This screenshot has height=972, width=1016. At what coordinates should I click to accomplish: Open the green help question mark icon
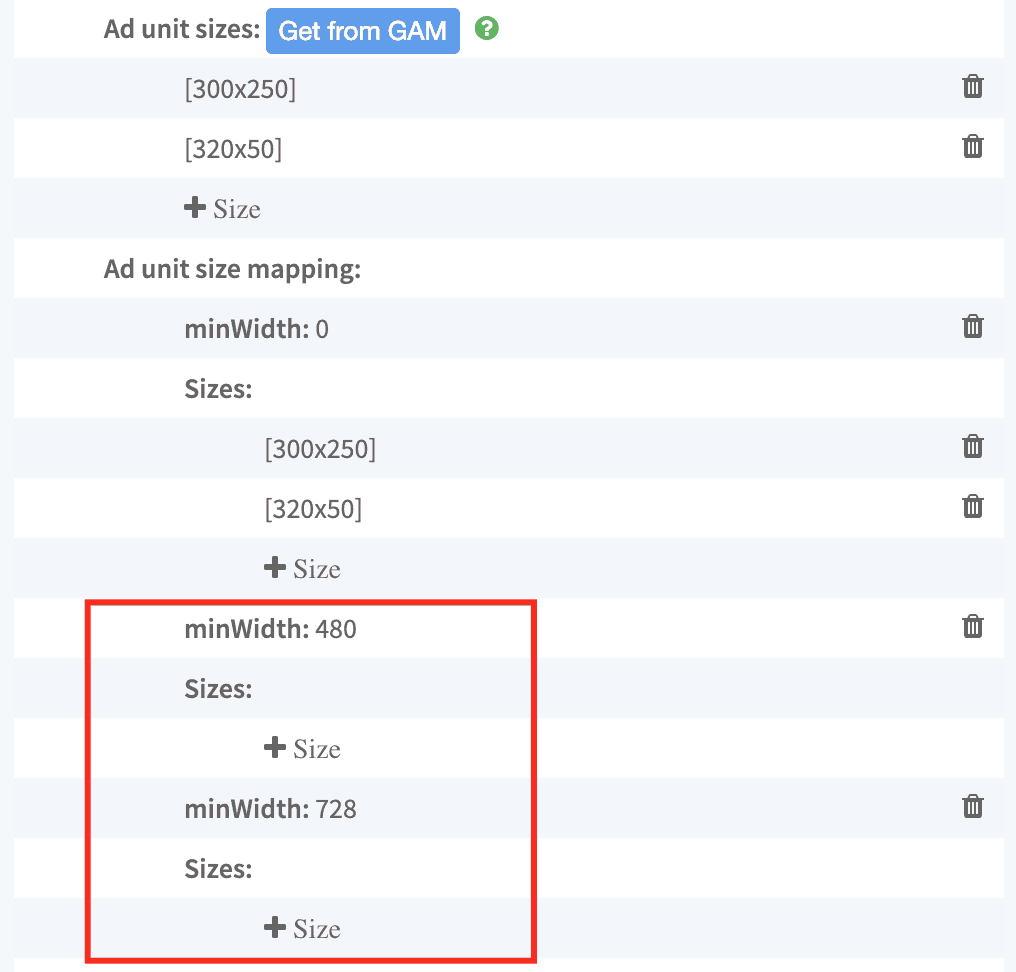[x=487, y=29]
